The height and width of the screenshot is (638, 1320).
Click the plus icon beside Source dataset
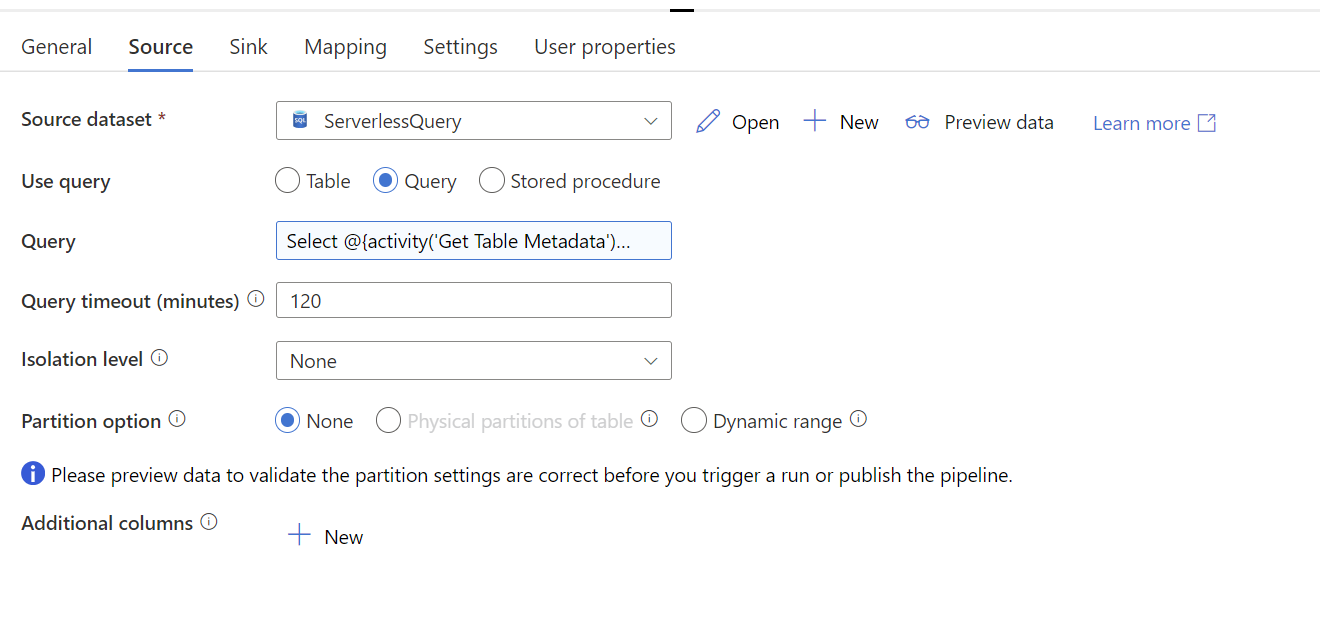click(x=815, y=121)
